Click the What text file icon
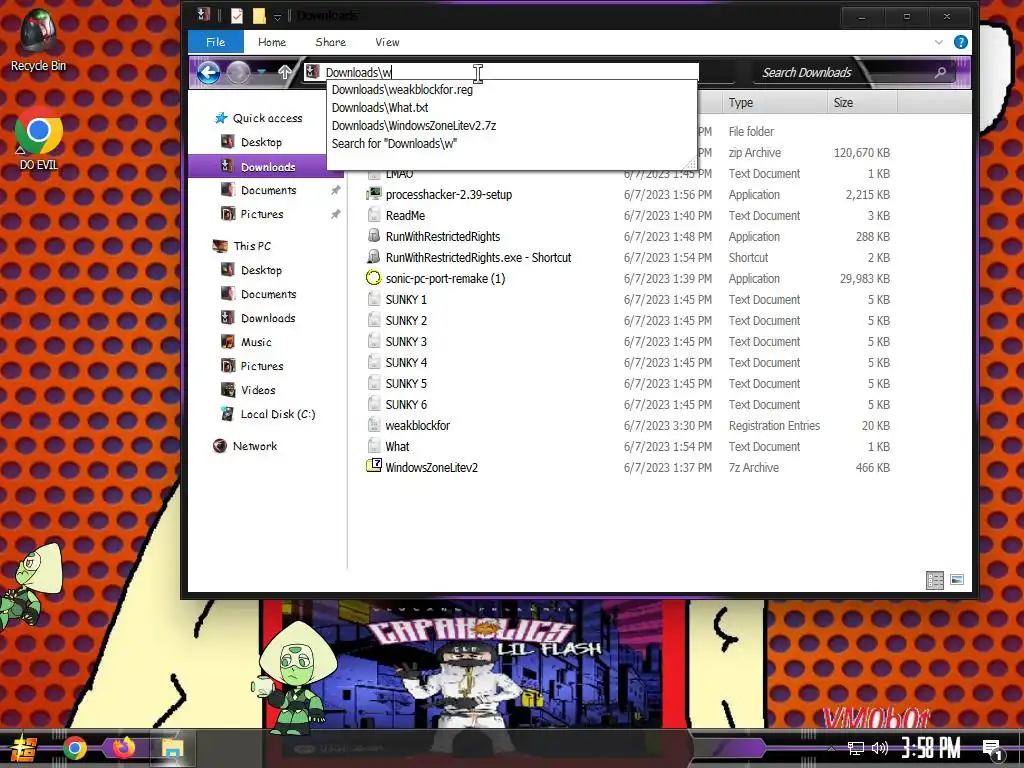Image resolution: width=1024 pixels, height=768 pixels. (x=374, y=446)
